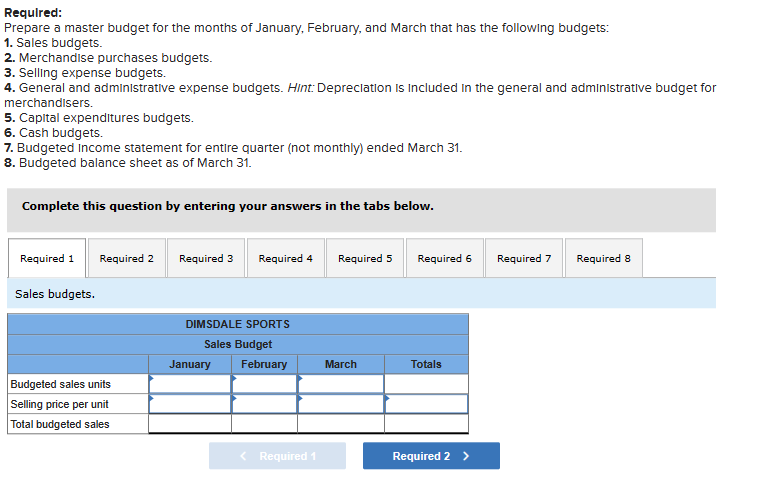This screenshot has width=774, height=479.
Task: Click the 'Total budgeted sales' row label
Action: tap(60, 424)
